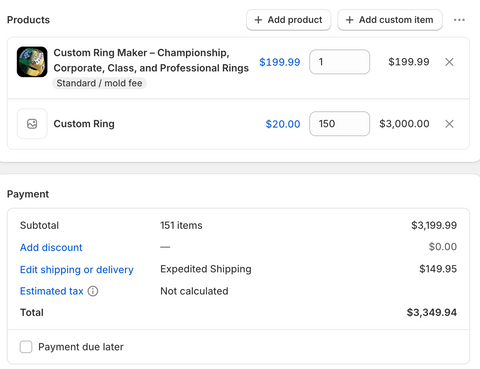Click the Standard / mold fee variant tag

click(99, 83)
